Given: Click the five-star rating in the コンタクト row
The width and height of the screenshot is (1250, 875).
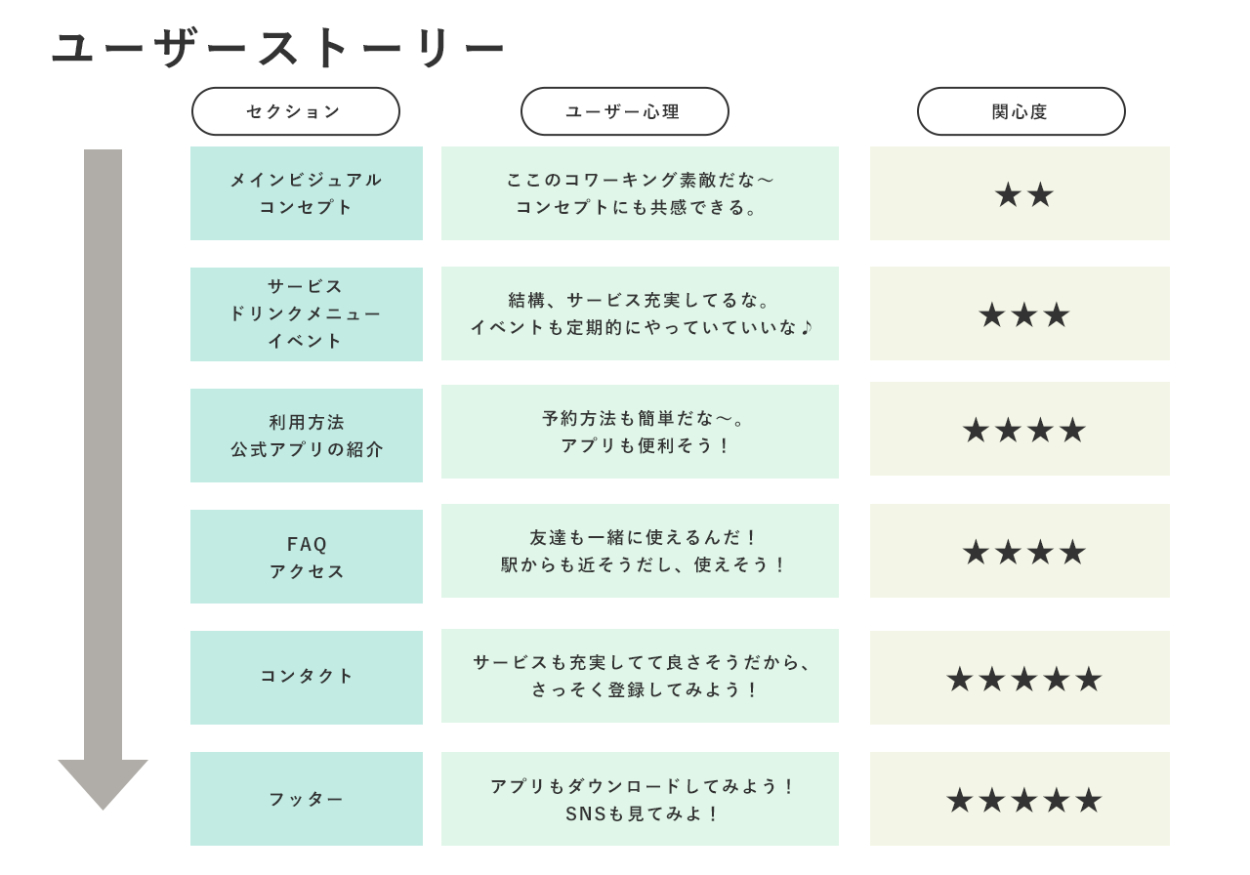Looking at the screenshot, I should pyautogui.click(x=1019, y=678).
